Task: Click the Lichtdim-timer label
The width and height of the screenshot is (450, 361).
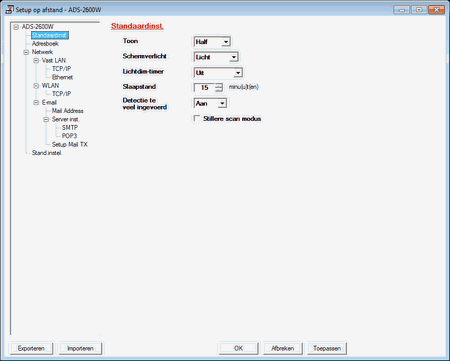Action: (143, 71)
